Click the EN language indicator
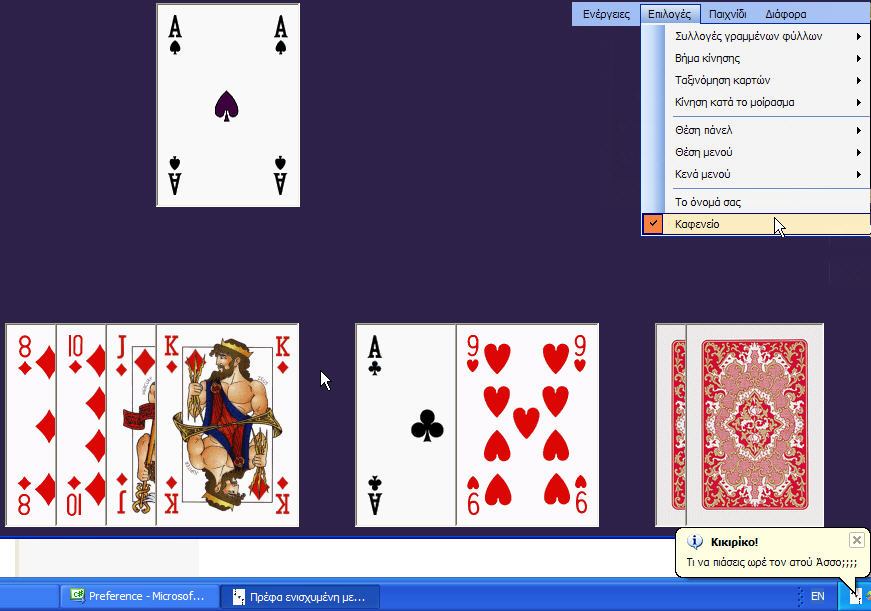 (817, 596)
